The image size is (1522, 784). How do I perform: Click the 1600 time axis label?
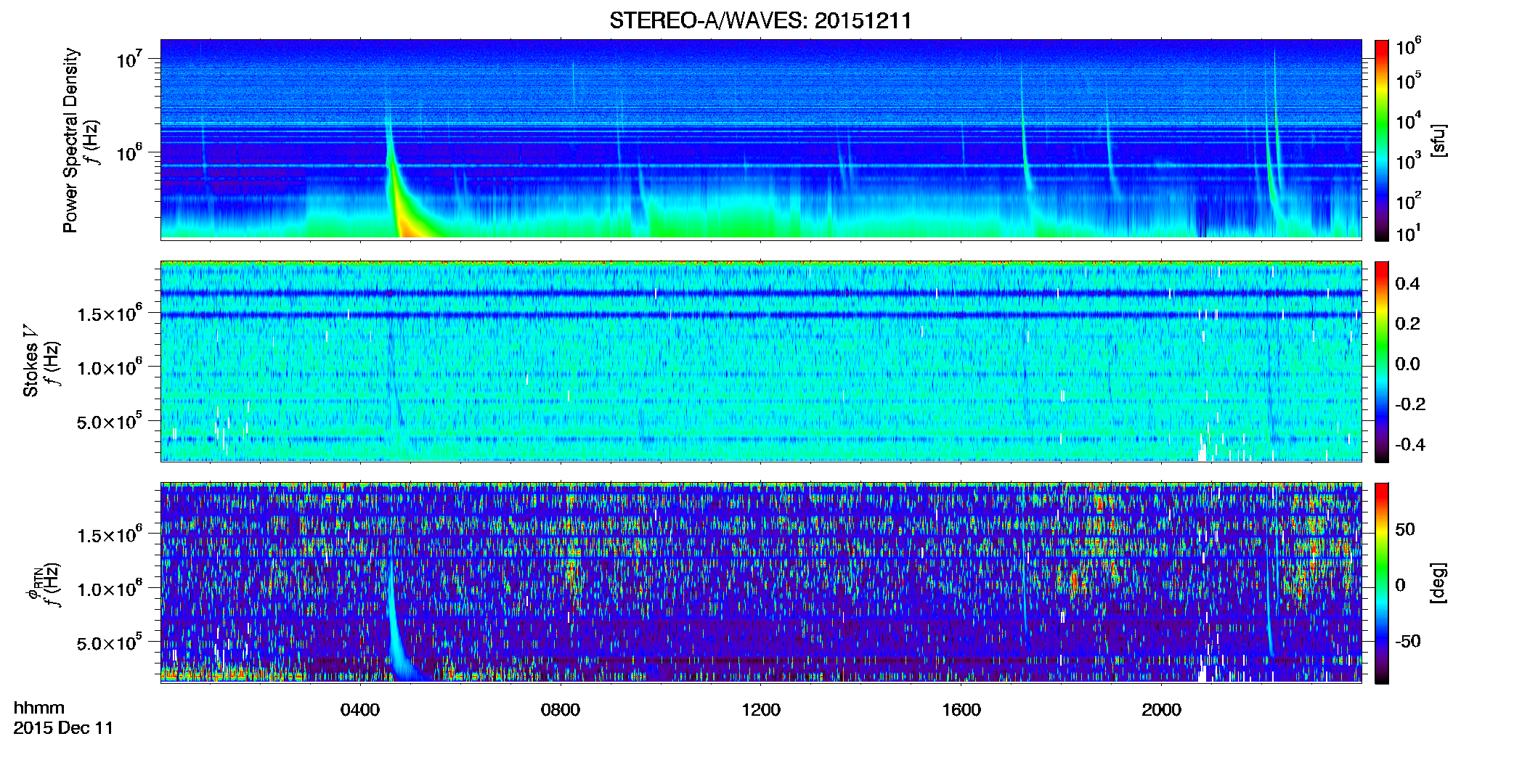(961, 710)
